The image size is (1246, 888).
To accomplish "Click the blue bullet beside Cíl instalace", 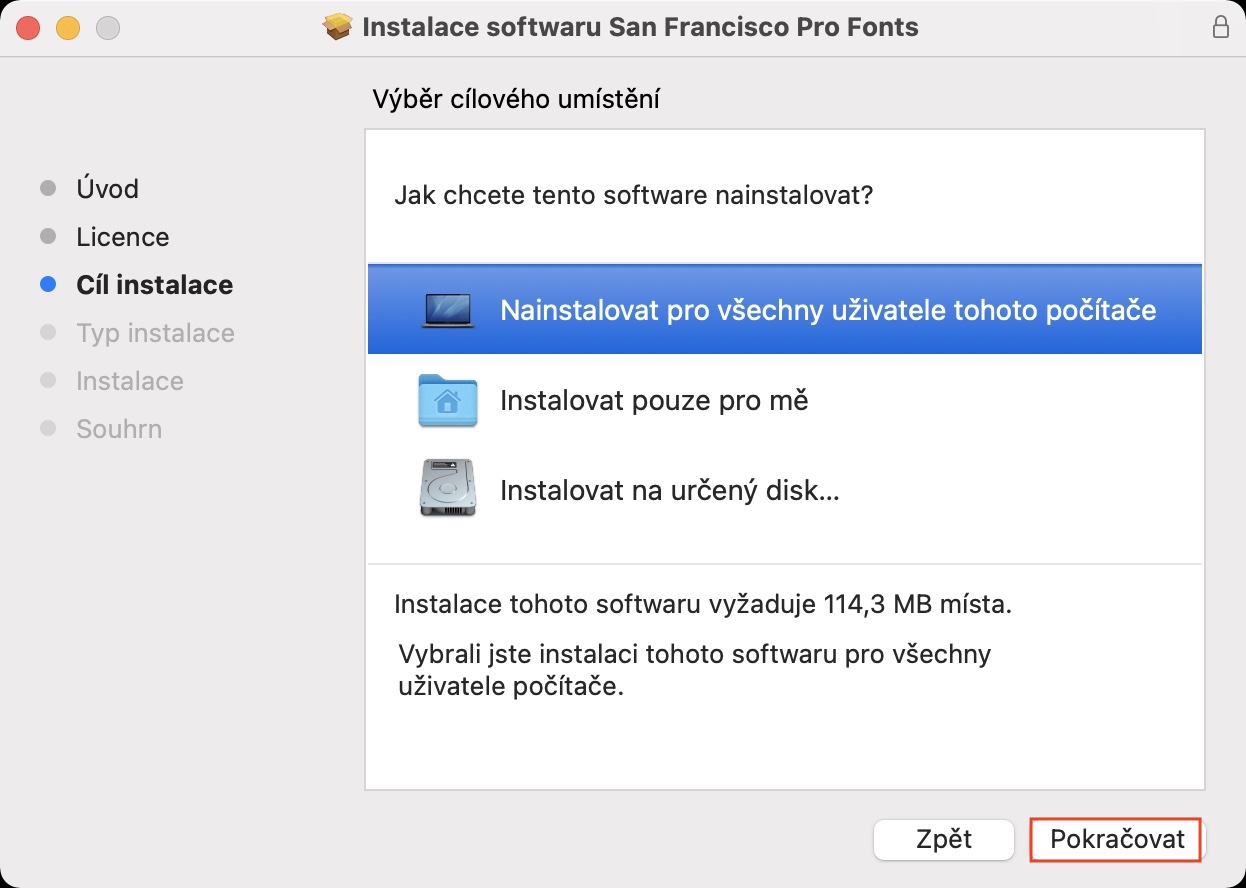I will (48, 285).
